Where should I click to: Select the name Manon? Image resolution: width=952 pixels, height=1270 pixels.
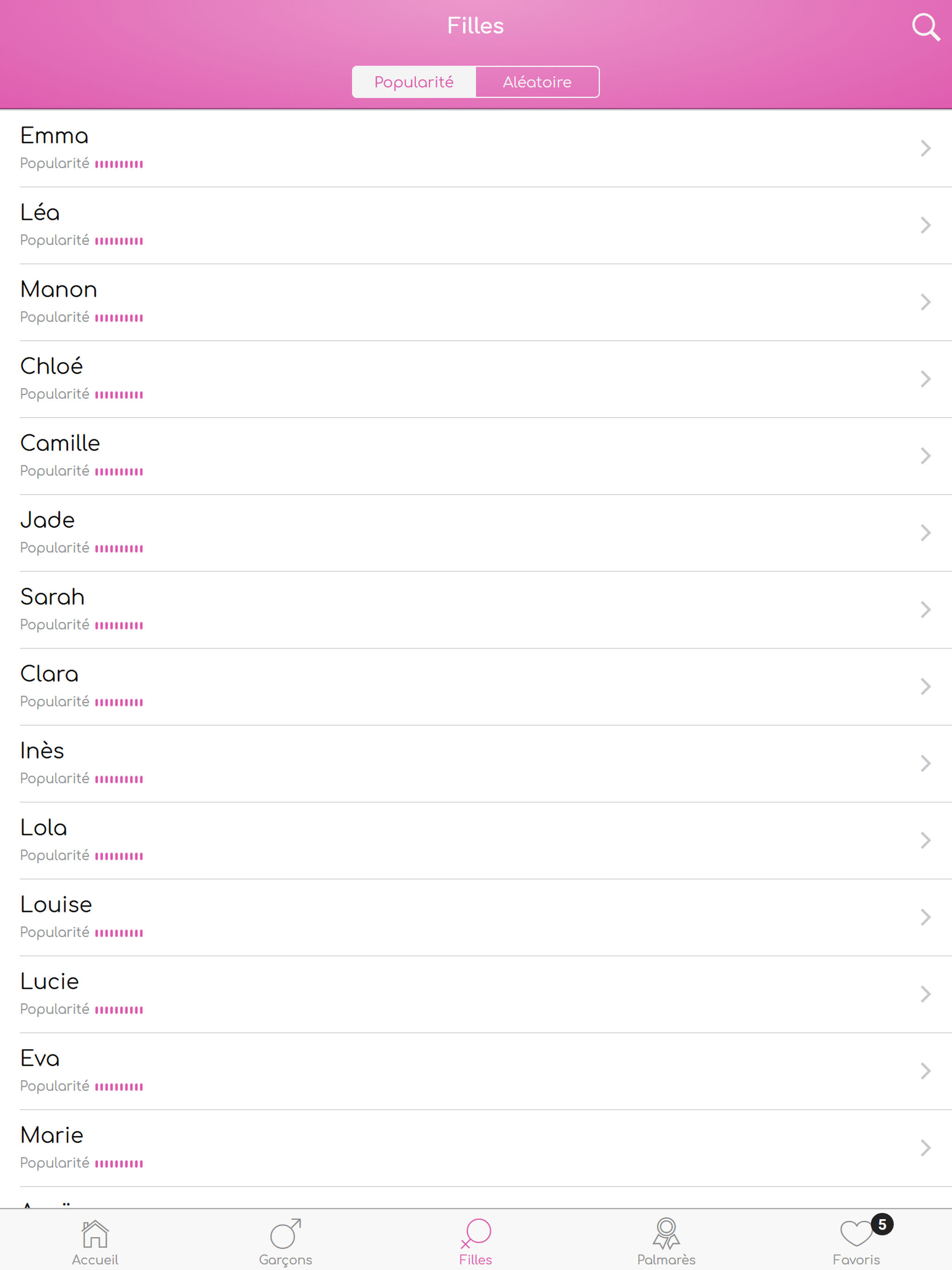(x=59, y=289)
